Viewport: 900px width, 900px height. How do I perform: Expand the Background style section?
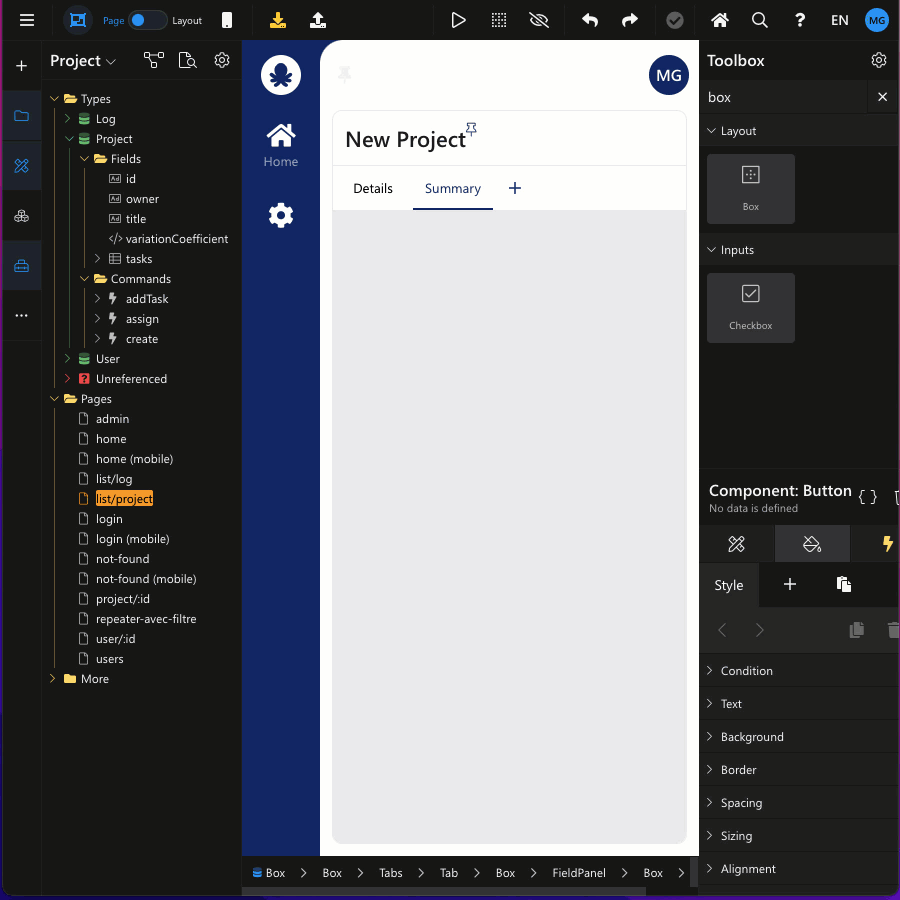click(x=752, y=737)
